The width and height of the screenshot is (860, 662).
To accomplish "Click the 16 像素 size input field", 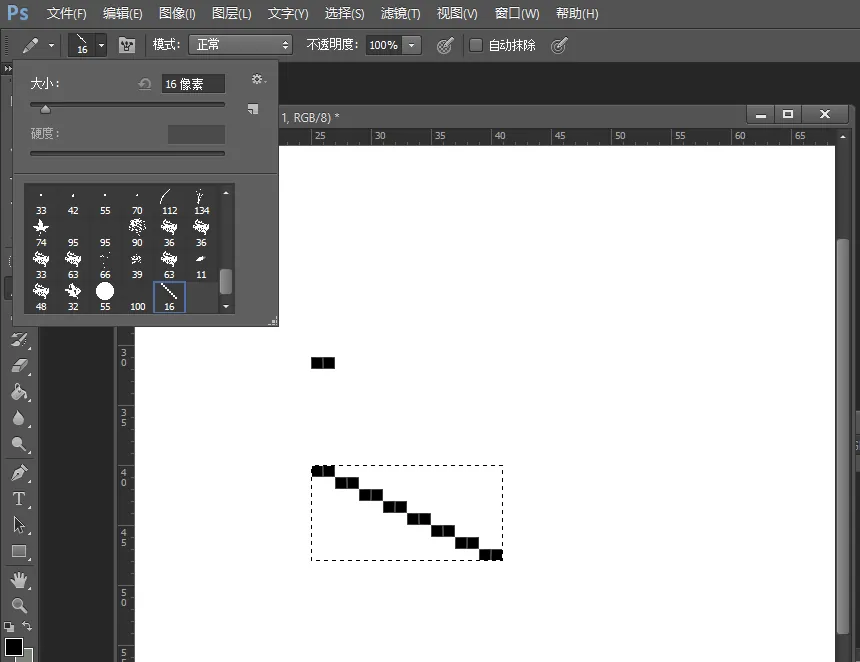I will [x=193, y=84].
